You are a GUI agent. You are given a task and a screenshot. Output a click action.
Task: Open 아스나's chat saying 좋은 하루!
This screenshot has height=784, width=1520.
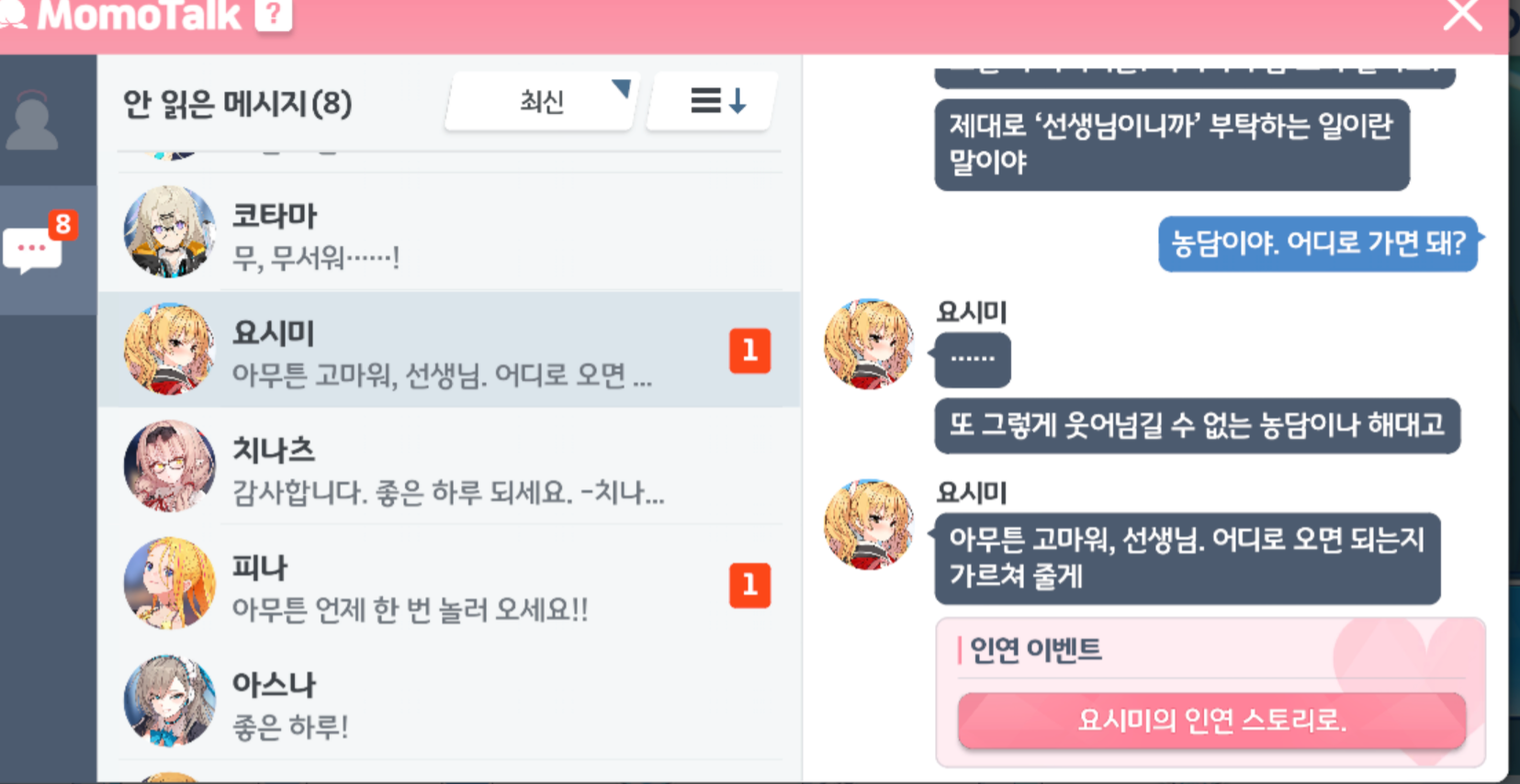(x=449, y=702)
